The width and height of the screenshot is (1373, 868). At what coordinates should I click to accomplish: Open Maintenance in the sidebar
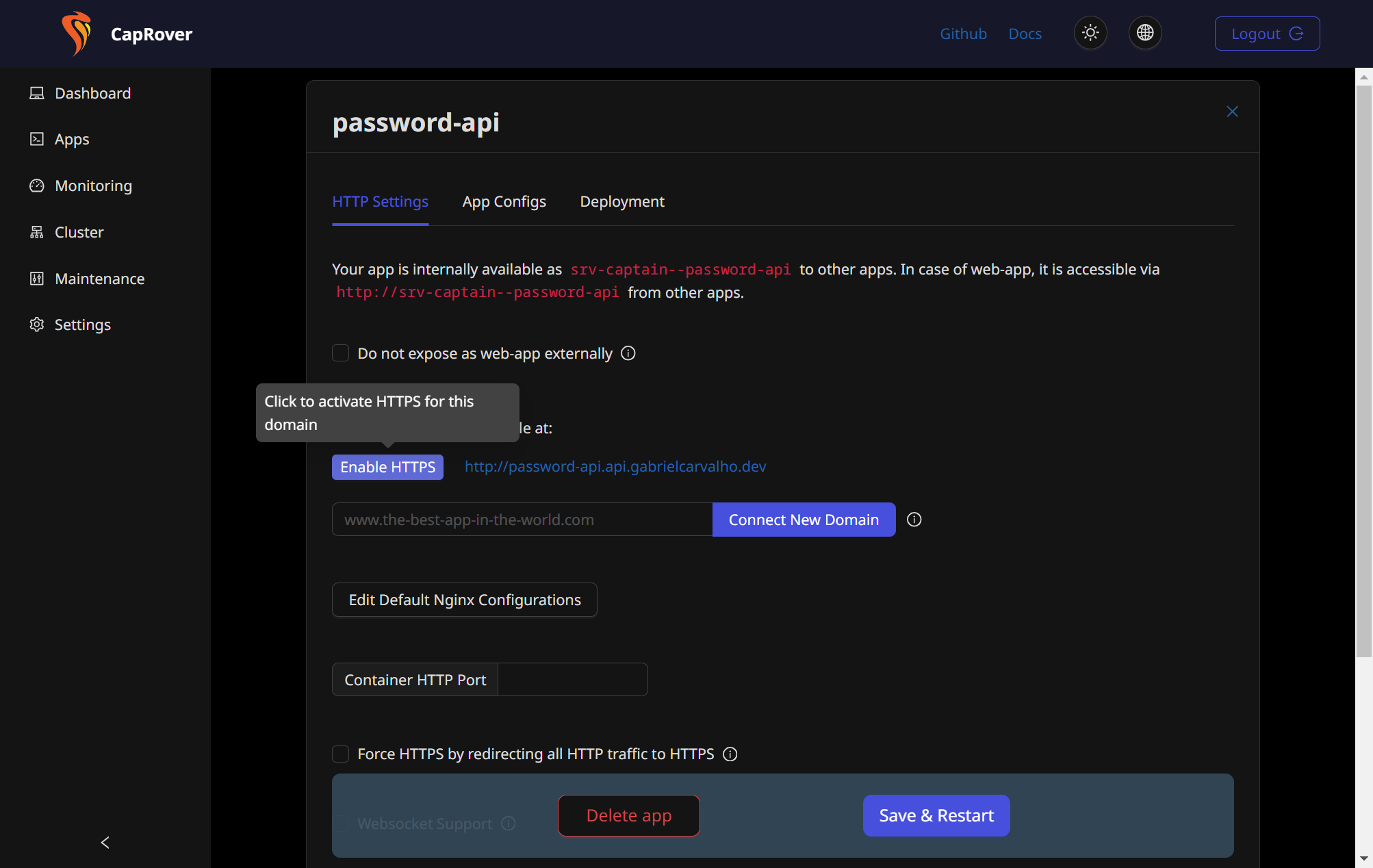point(99,279)
